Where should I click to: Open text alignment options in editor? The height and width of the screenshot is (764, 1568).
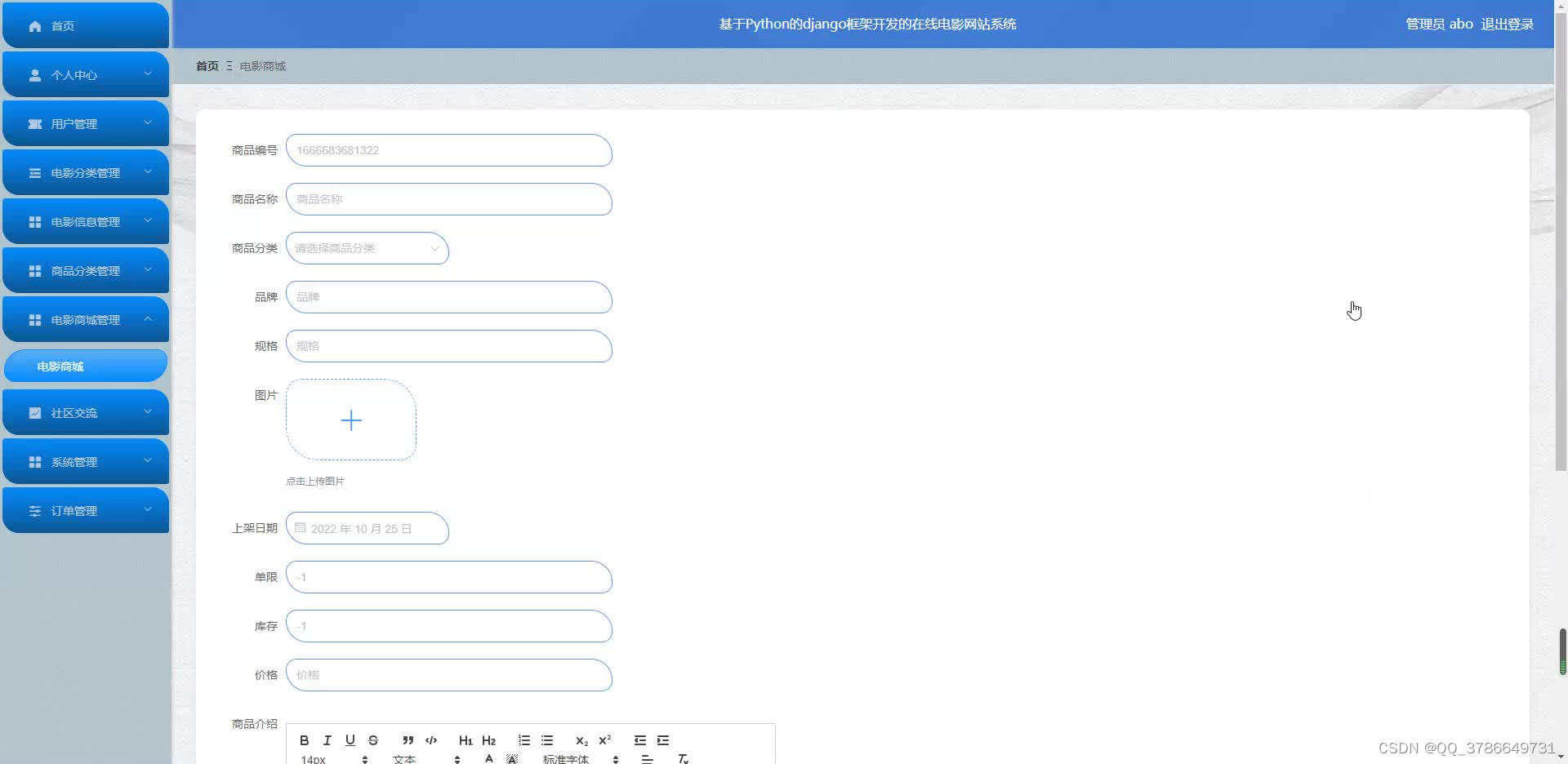click(x=647, y=758)
